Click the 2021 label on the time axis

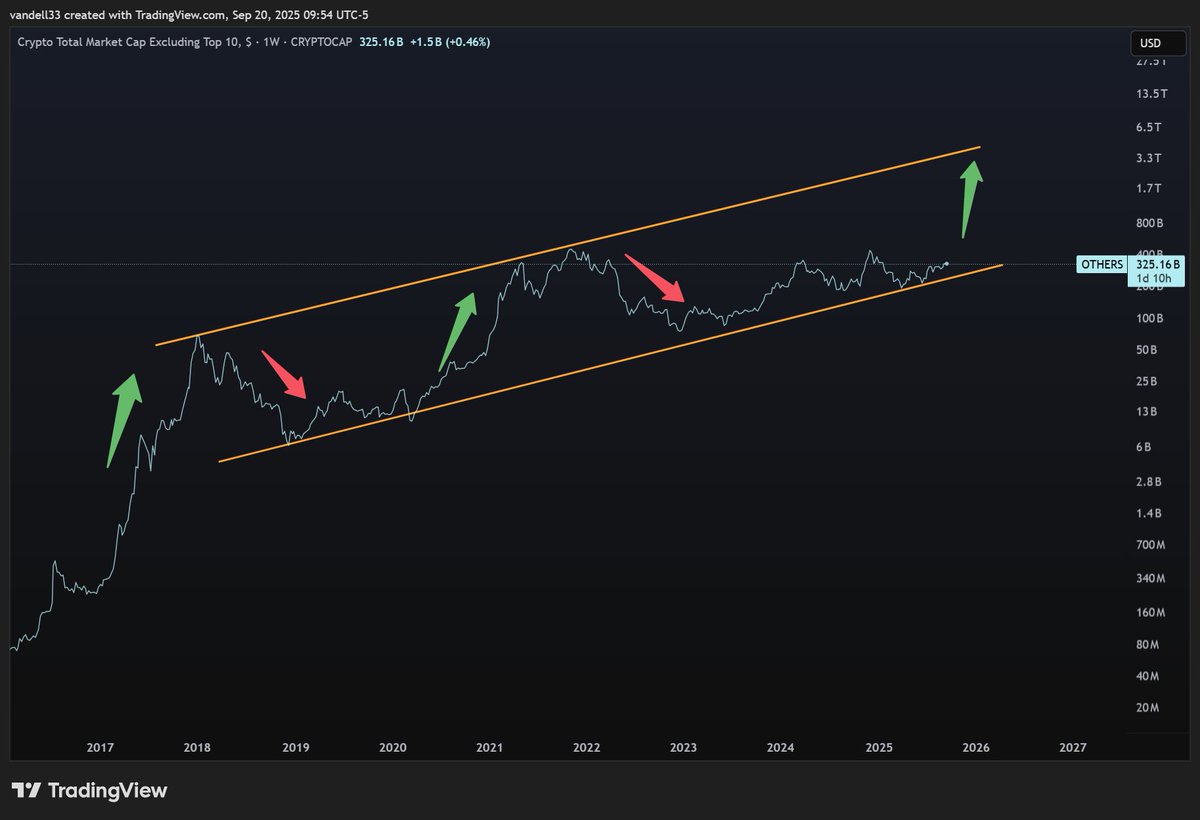(489, 748)
